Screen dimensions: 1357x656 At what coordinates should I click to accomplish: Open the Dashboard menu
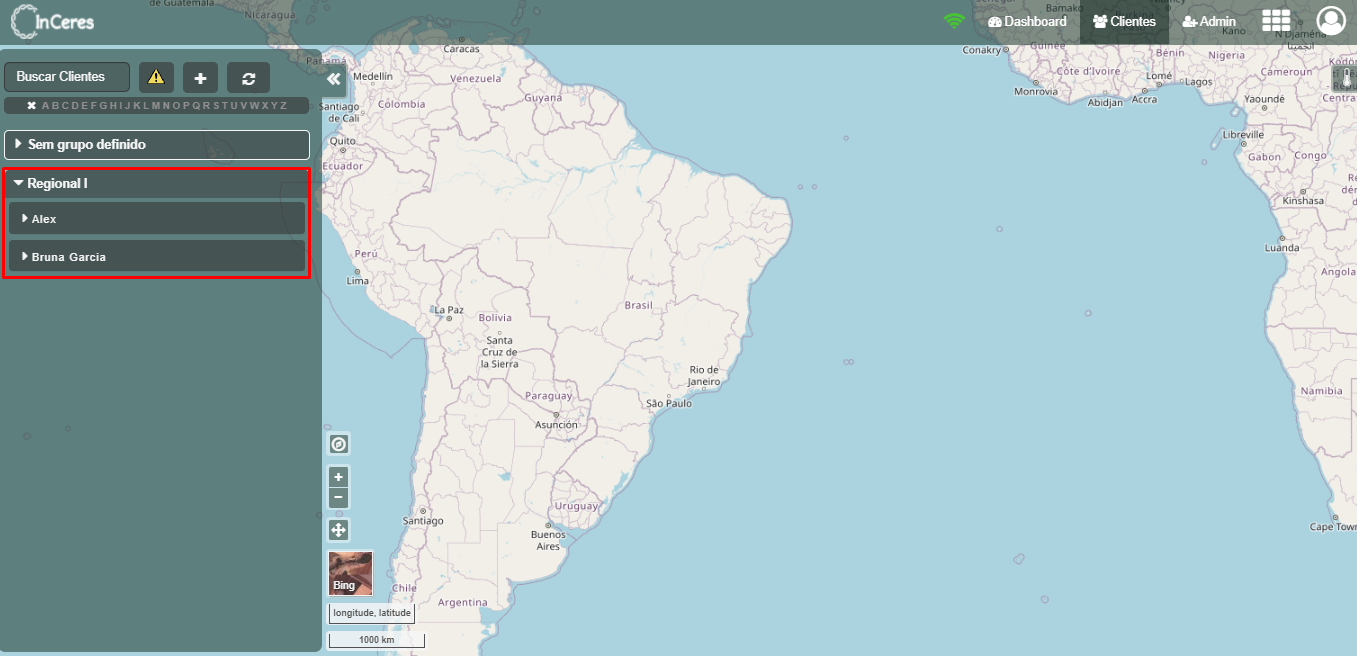(x=1027, y=21)
